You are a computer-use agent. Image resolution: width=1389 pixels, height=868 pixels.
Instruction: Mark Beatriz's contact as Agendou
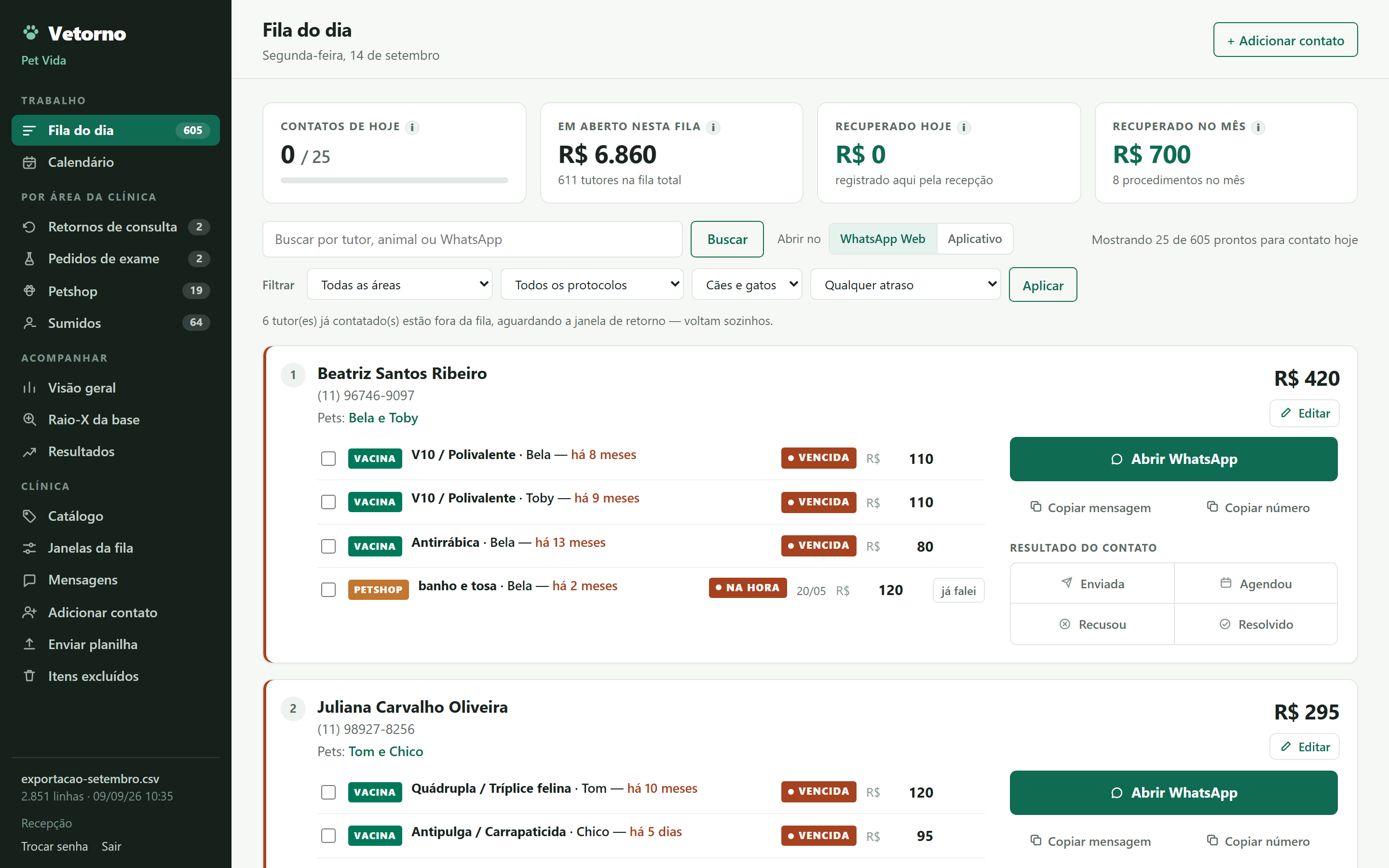[1256, 584]
